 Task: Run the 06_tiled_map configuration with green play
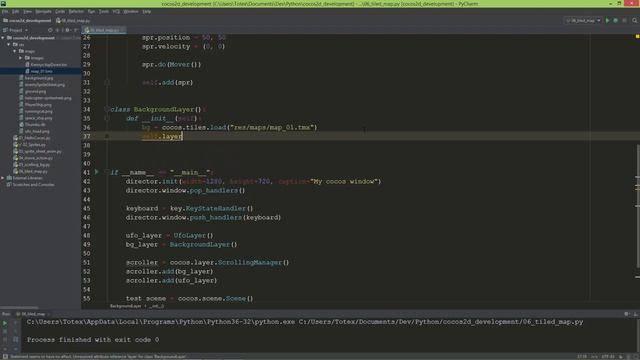pyautogui.click(x=607, y=20)
